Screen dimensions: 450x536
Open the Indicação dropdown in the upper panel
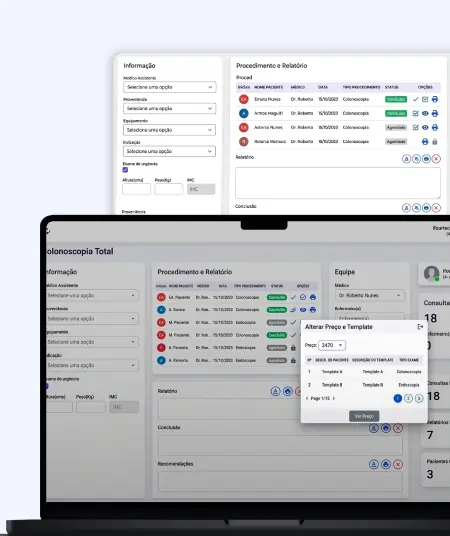(x=169, y=151)
